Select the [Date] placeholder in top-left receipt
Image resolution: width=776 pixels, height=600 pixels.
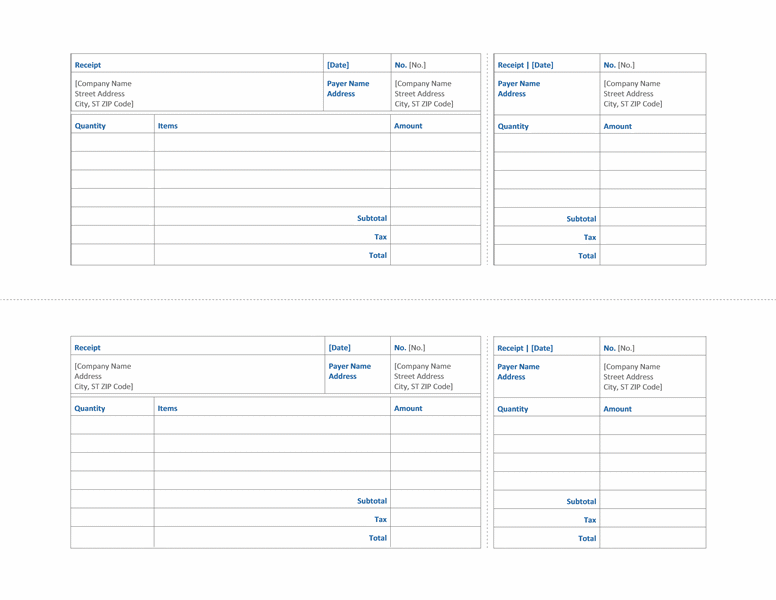click(338, 65)
